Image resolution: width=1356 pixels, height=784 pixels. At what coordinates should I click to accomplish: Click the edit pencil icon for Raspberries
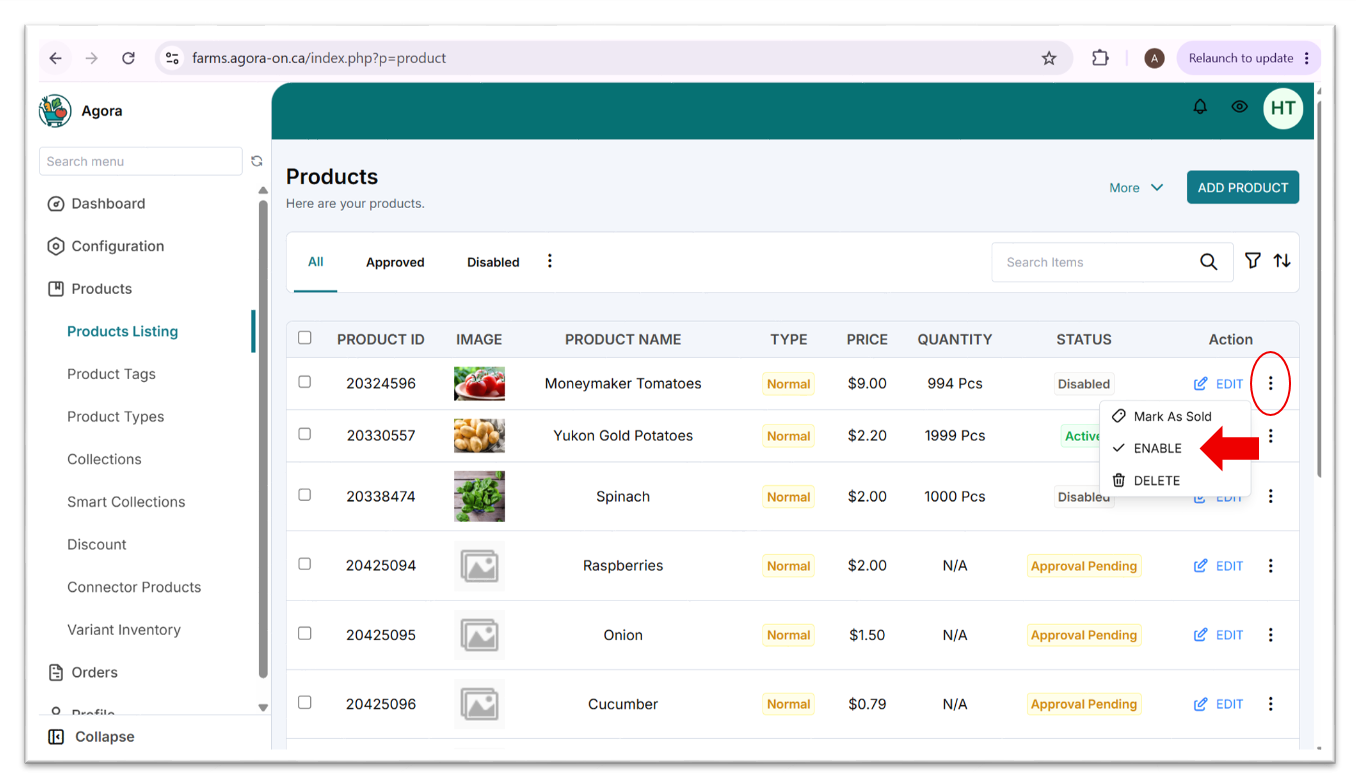pos(1201,566)
